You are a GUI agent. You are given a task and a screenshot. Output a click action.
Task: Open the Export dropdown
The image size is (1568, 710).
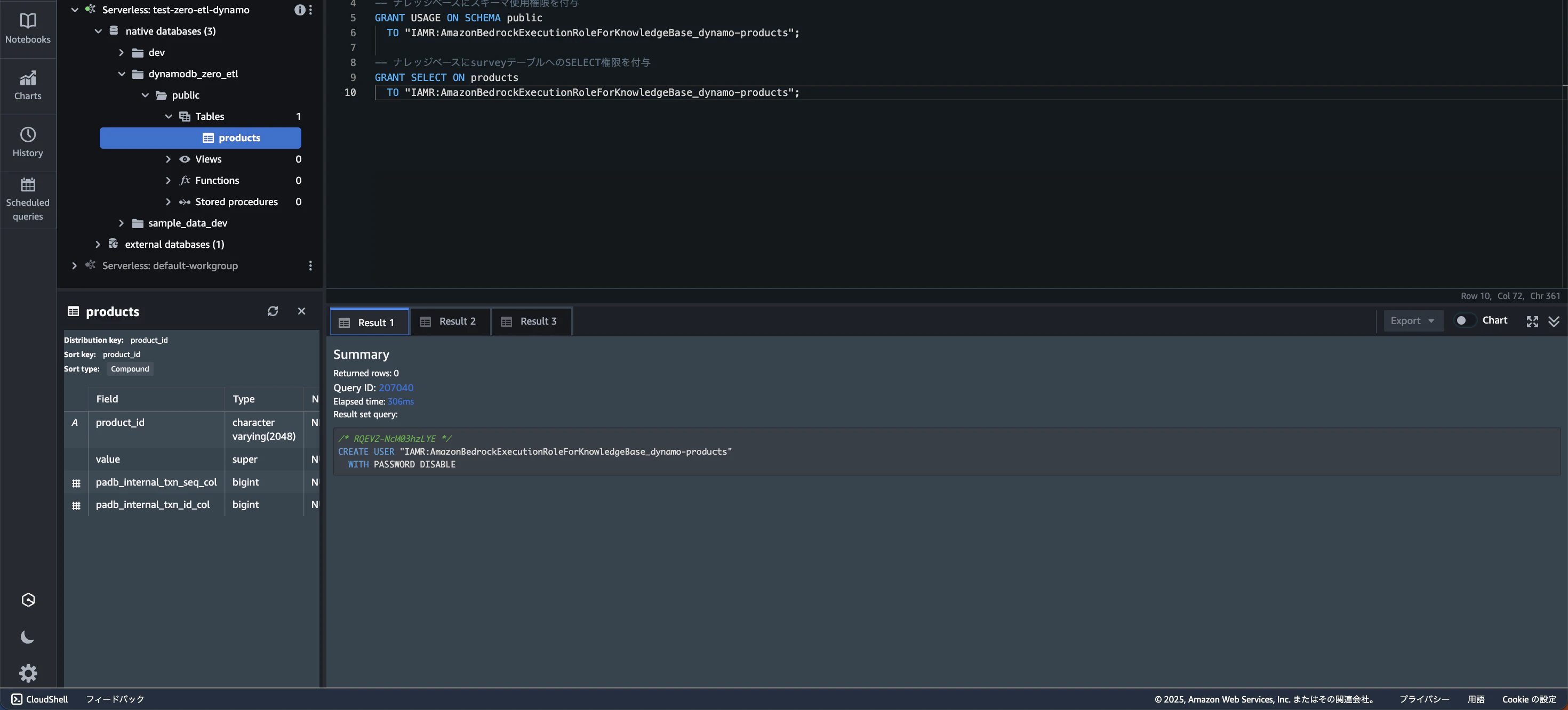1412,321
